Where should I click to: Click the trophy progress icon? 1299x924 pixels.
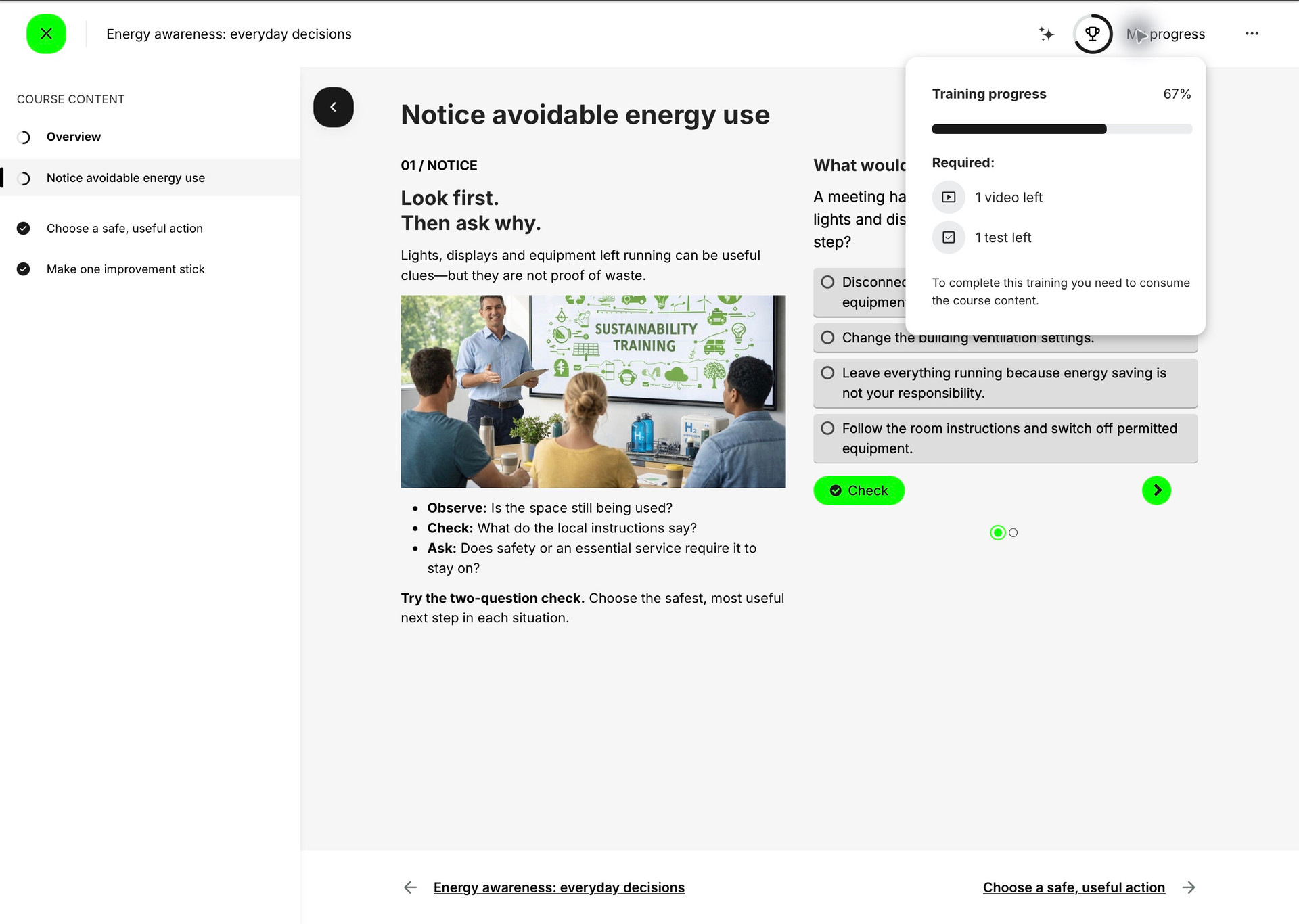point(1093,34)
